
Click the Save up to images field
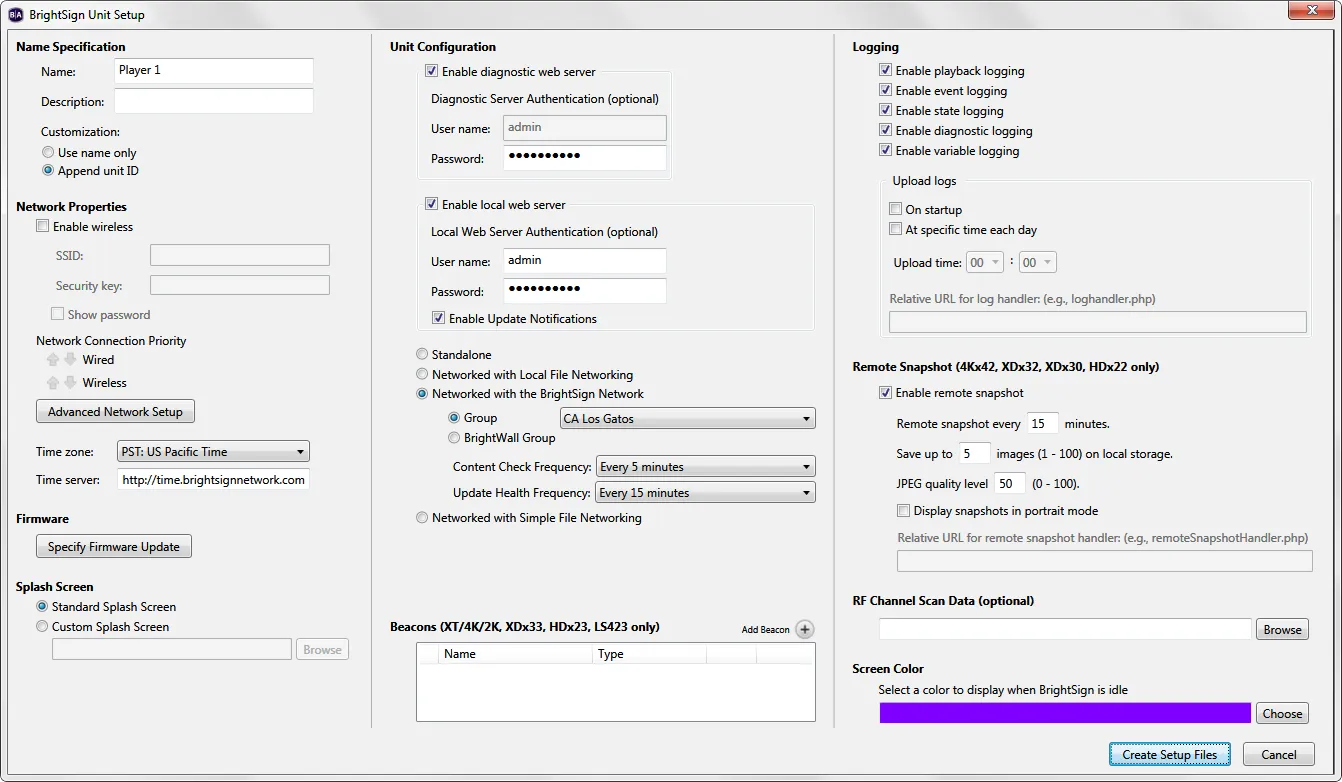click(x=975, y=454)
